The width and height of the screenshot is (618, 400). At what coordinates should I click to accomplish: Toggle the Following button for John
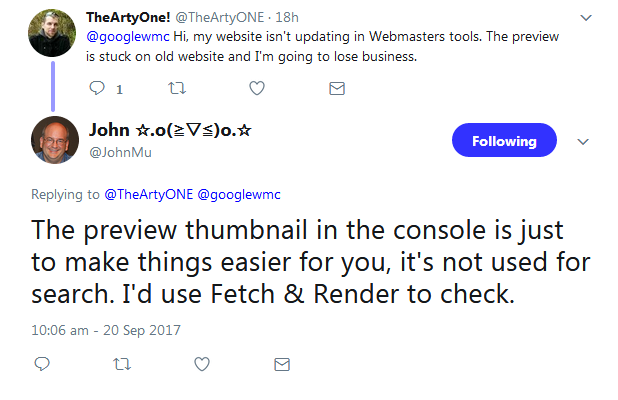[x=504, y=141]
